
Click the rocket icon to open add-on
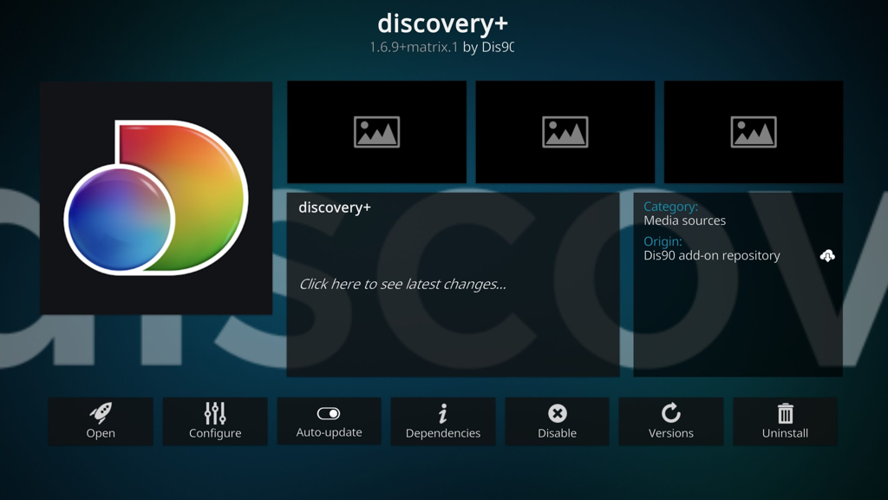(101, 412)
